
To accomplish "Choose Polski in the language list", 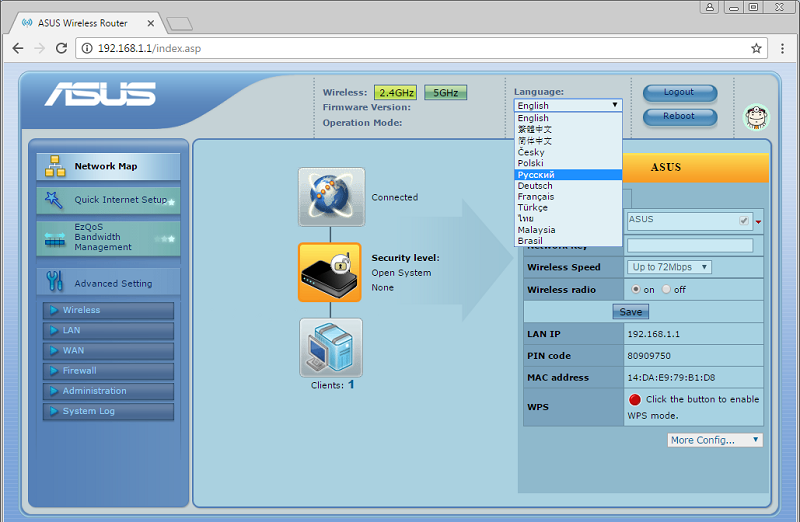I will click(x=568, y=163).
